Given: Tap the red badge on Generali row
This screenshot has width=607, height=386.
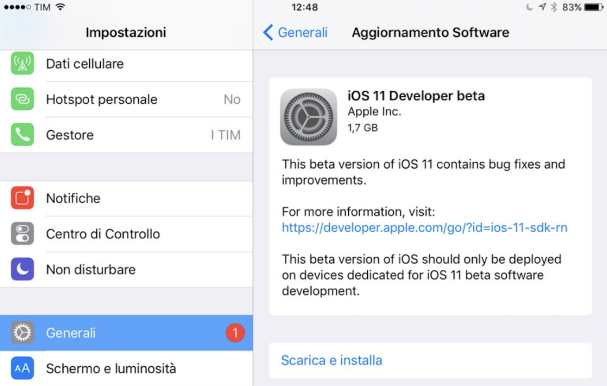Looking at the screenshot, I should (x=235, y=333).
